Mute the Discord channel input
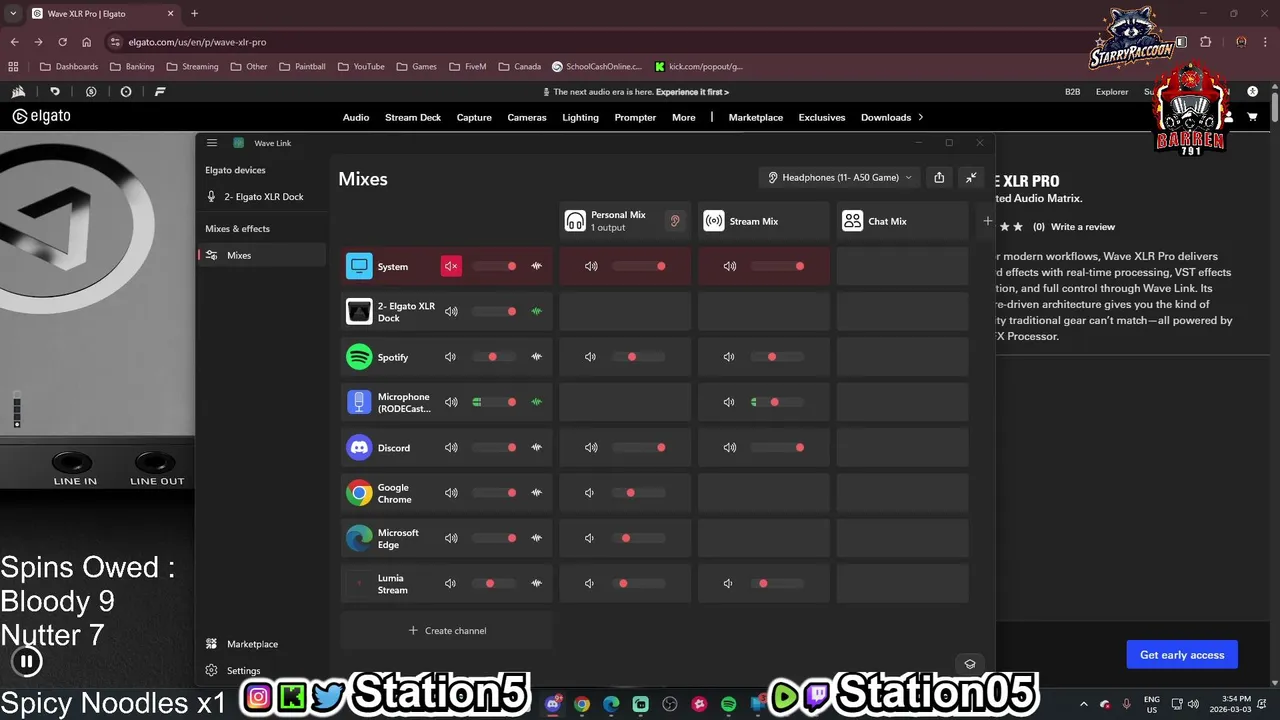Screen dimensions: 1280x720 click(451, 448)
